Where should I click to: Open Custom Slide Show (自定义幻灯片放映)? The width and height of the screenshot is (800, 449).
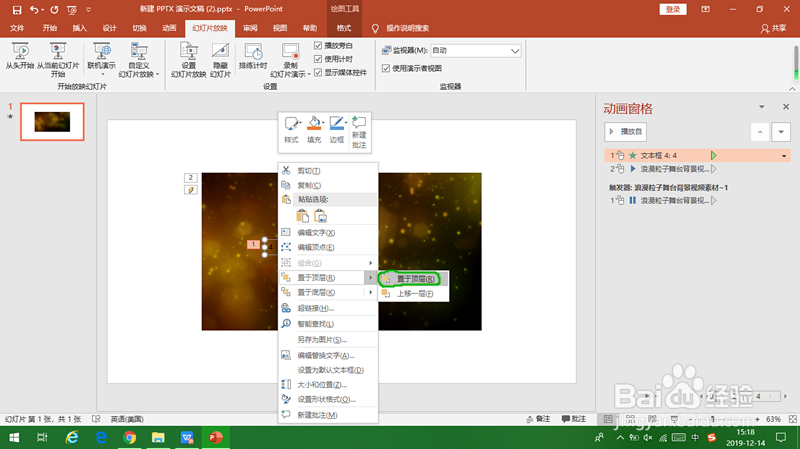[x=139, y=60]
